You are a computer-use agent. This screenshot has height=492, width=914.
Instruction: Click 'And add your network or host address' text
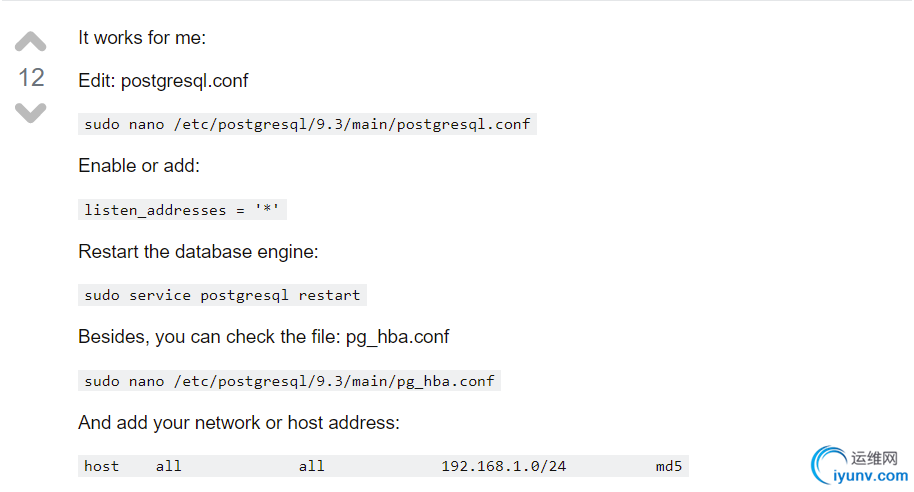click(239, 423)
